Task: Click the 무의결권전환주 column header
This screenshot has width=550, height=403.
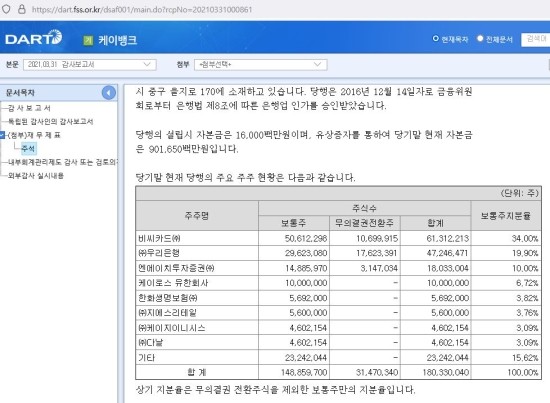Action: click(364, 223)
